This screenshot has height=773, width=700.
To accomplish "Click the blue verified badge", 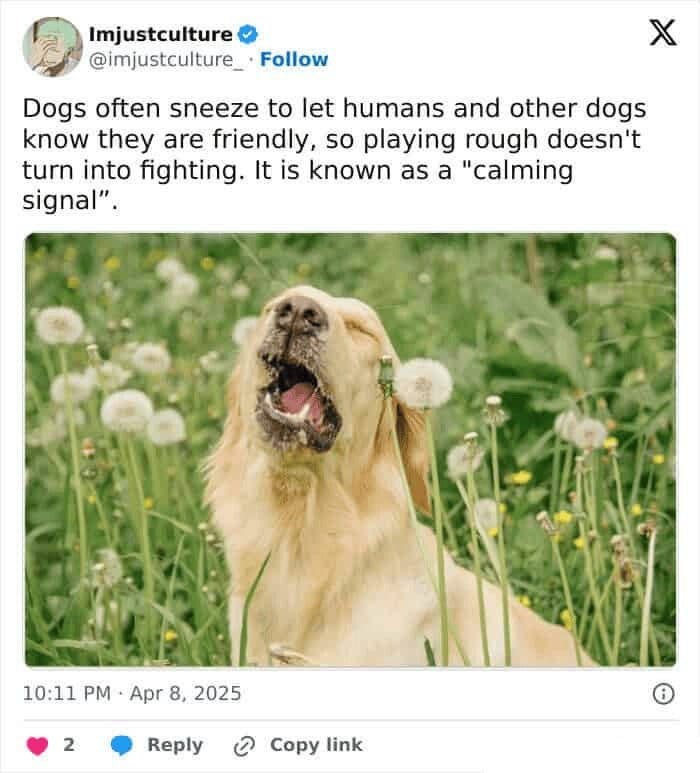I will (x=247, y=35).
